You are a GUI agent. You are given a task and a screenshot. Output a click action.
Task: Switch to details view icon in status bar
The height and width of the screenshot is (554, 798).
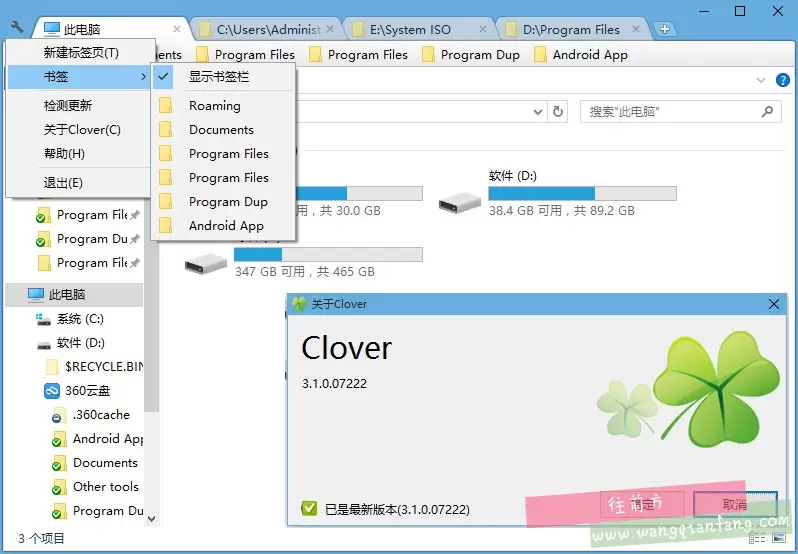point(757,538)
